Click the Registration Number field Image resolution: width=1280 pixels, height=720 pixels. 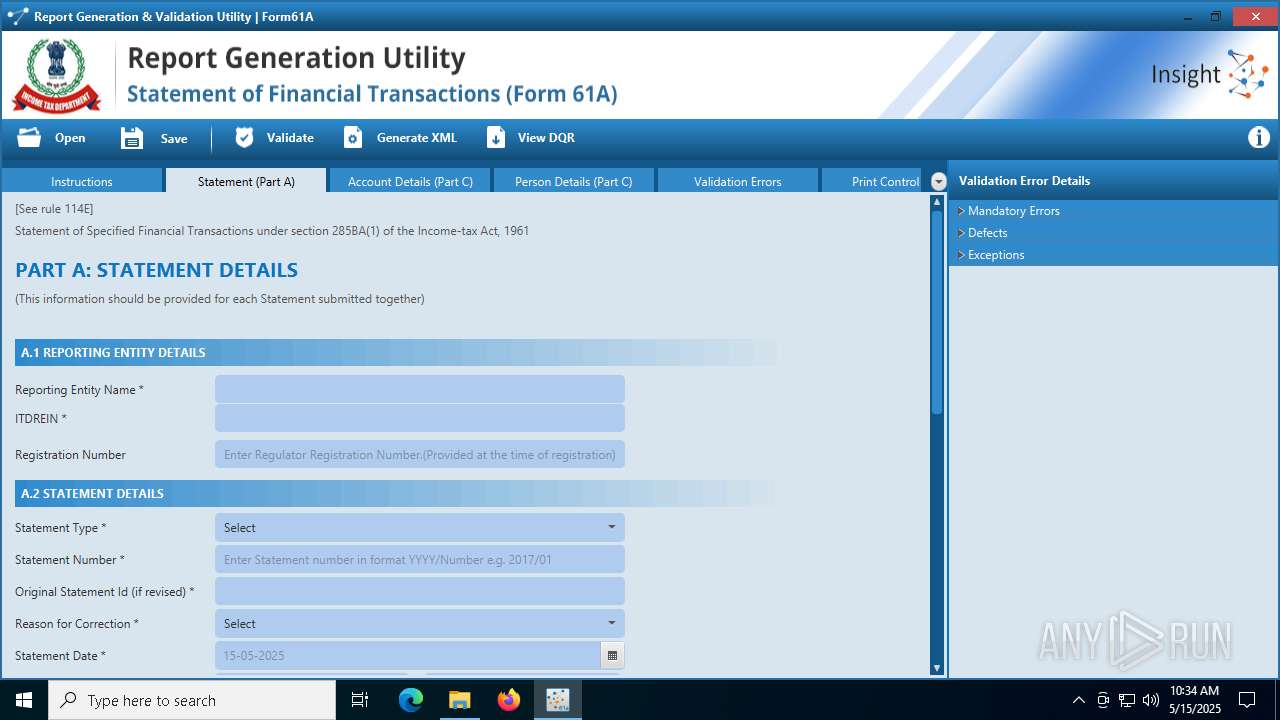(420, 454)
